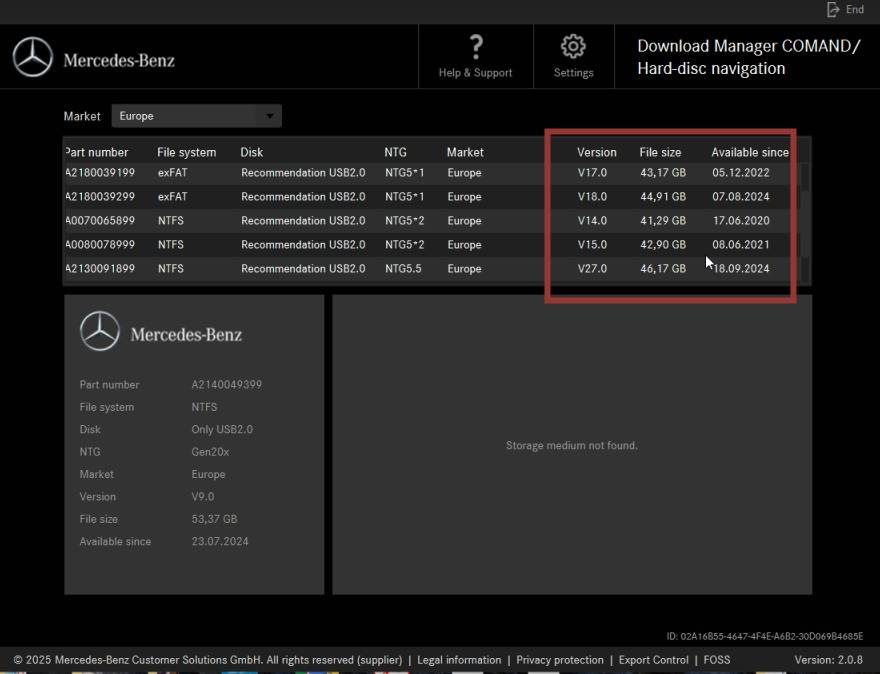Image resolution: width=880 pixels, height=674 pixels.
Task: Click details part number A2140049399
Action: [227, 384]
